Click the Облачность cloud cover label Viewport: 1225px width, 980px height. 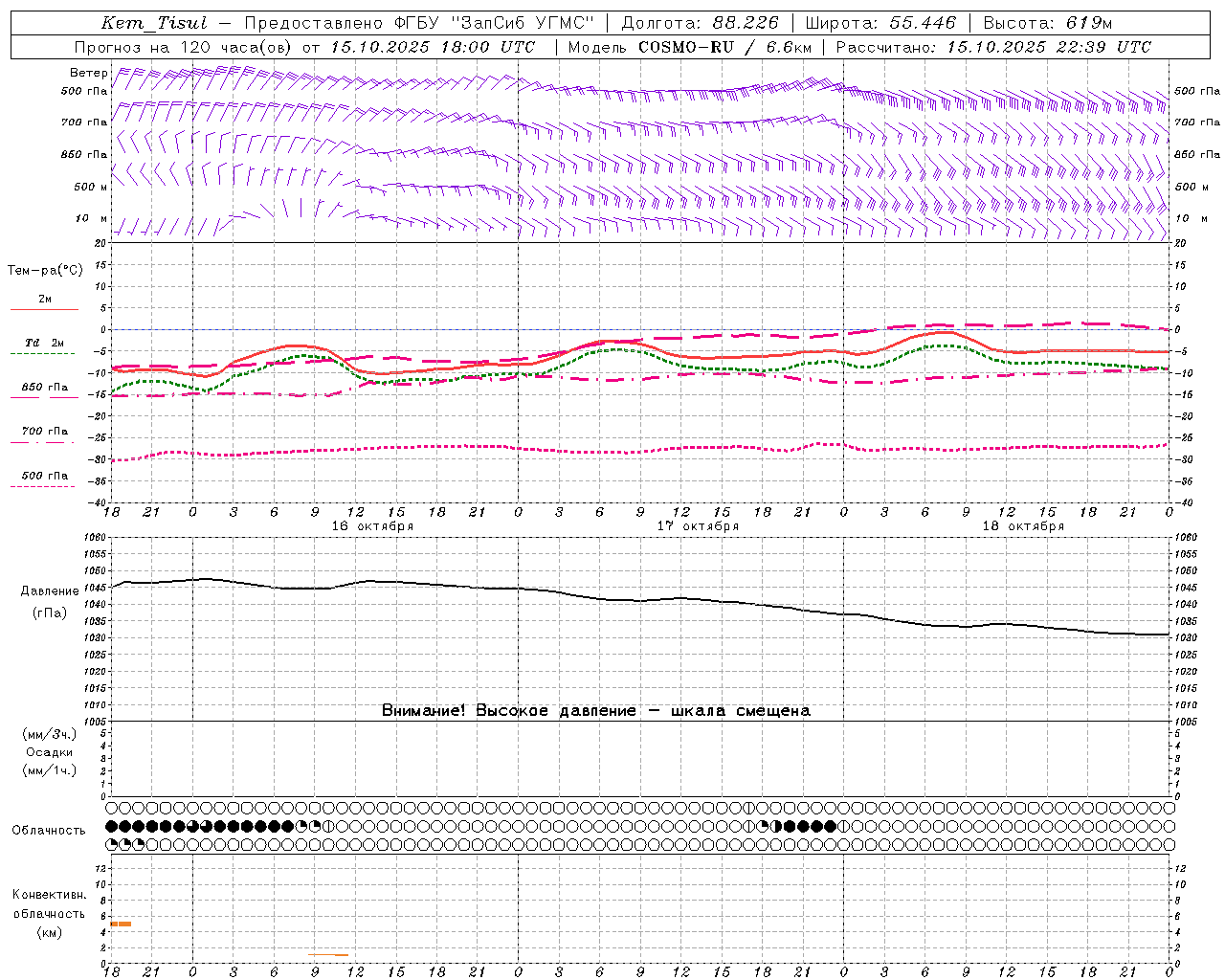coord(49,831)
